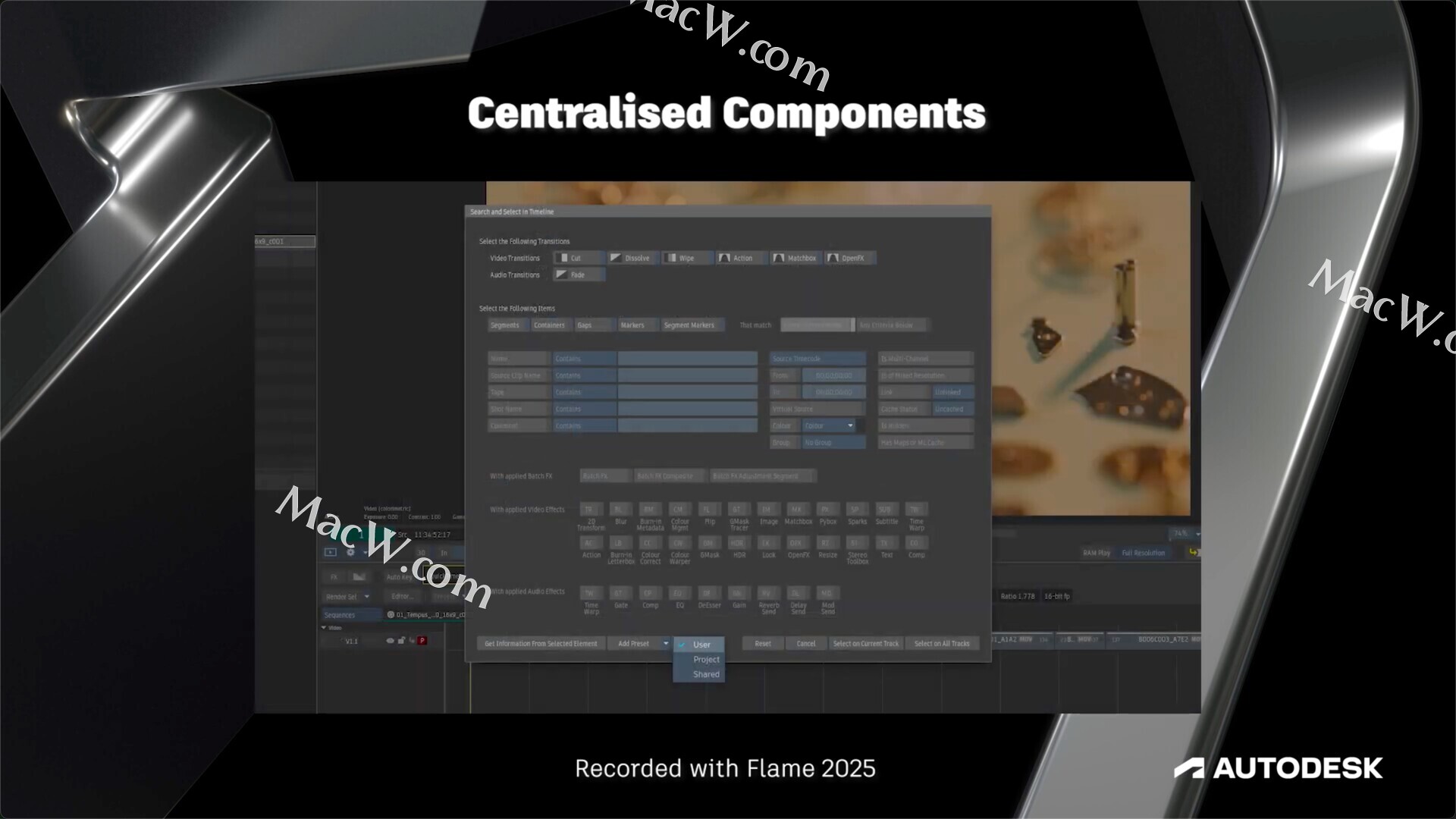Toggle the Is Multi-Channel criterion
The height and width of the screenshot is (819, 1456).
pos(925,359)
